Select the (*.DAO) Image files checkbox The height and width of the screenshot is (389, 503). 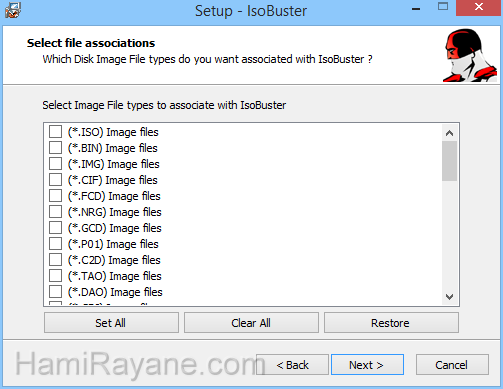click(55, 292)
